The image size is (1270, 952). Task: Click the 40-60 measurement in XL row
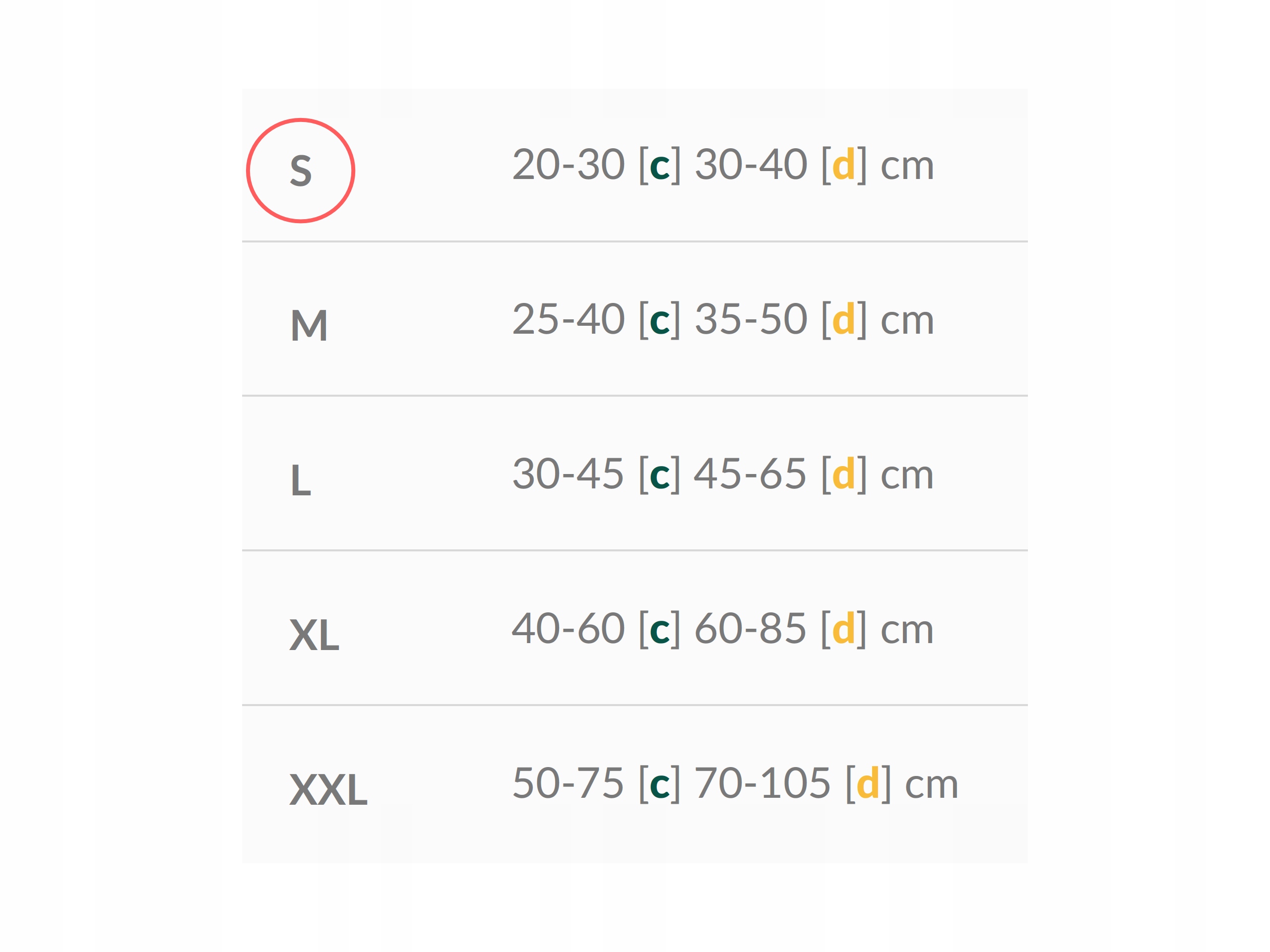(568, 629)
